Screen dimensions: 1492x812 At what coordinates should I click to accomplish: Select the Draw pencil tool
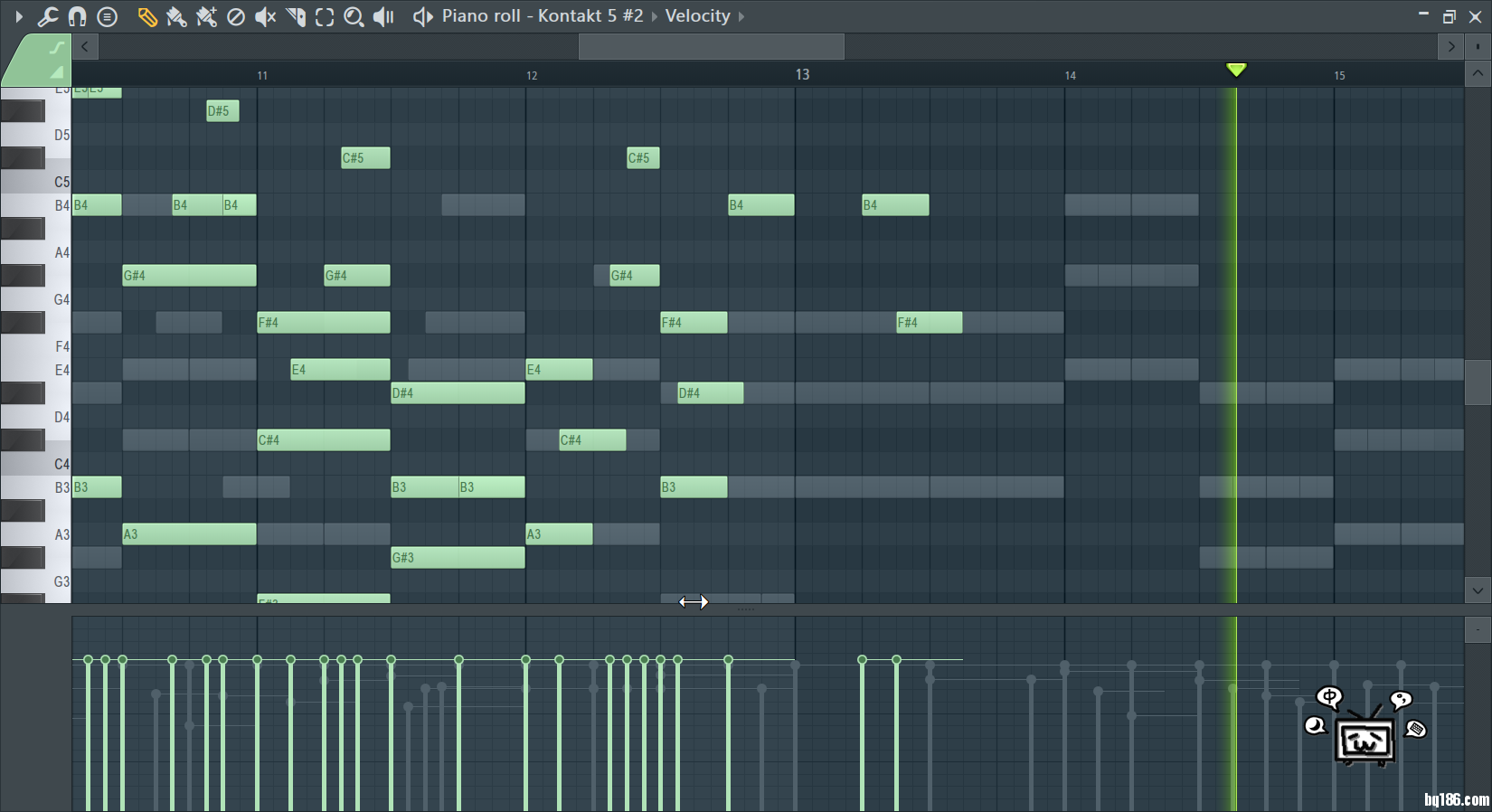146,16
